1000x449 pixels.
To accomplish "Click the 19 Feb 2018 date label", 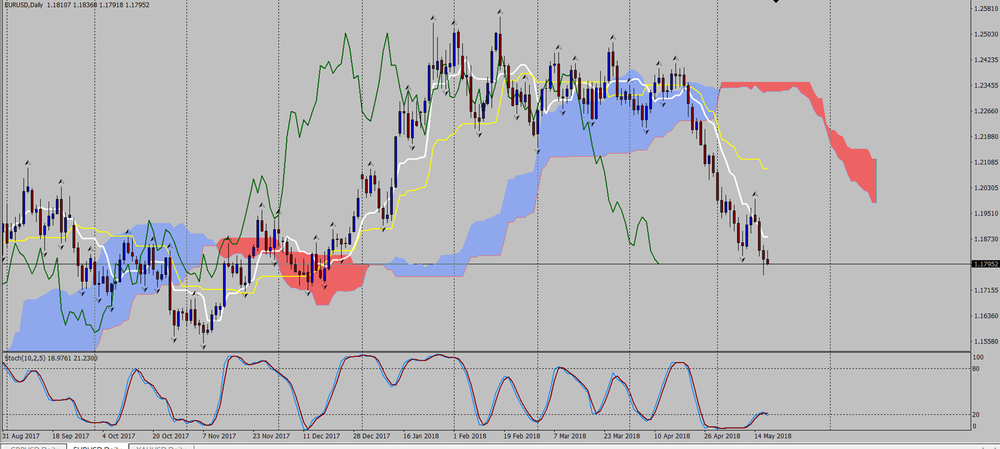I will tap(522, 436).
